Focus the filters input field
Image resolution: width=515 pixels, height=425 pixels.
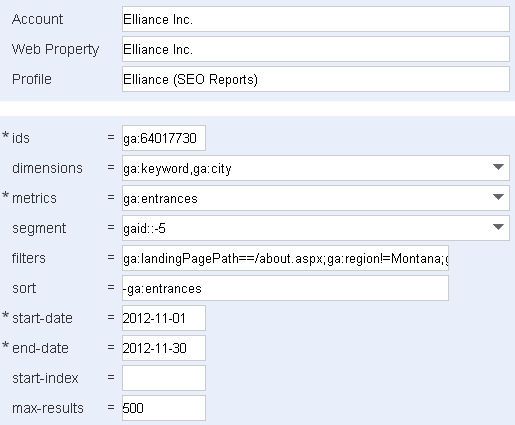coord(285,258)
